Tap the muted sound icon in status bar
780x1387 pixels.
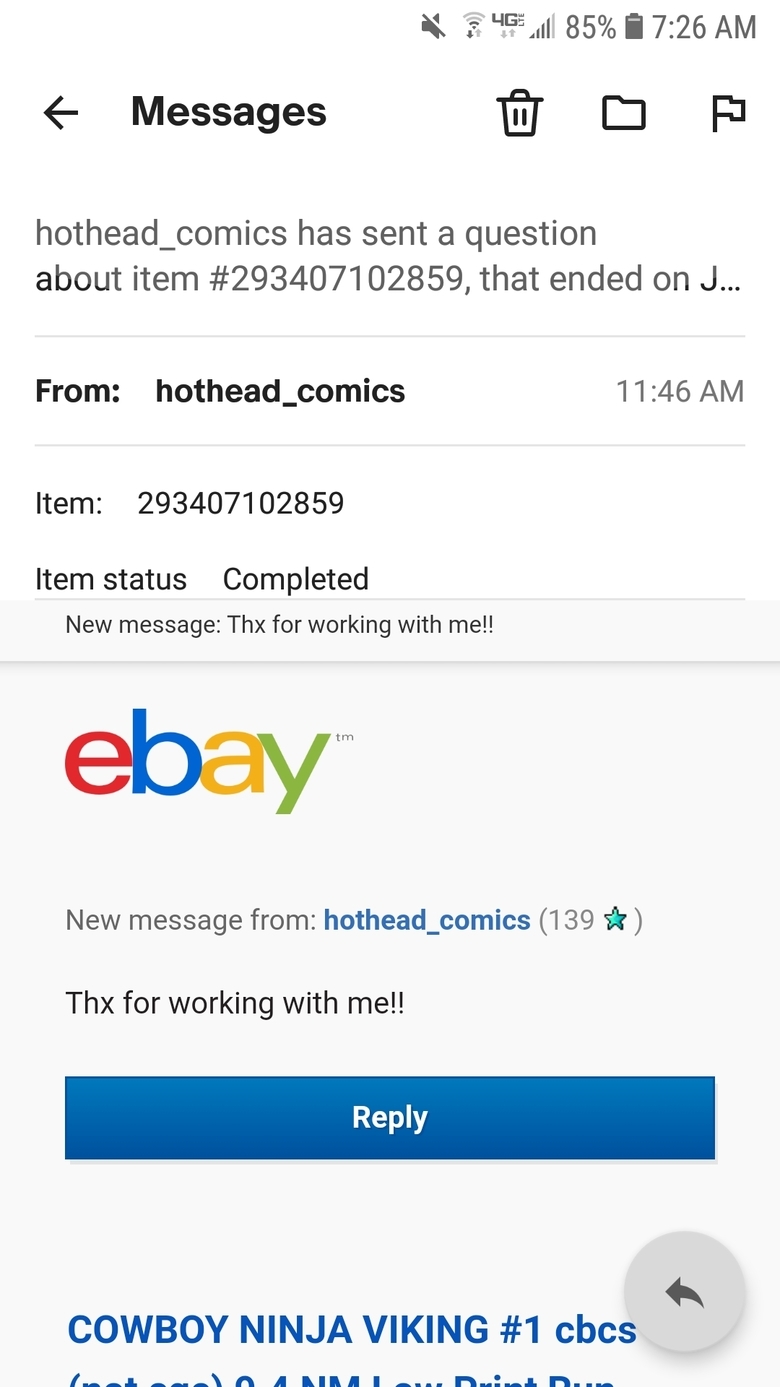434,27
